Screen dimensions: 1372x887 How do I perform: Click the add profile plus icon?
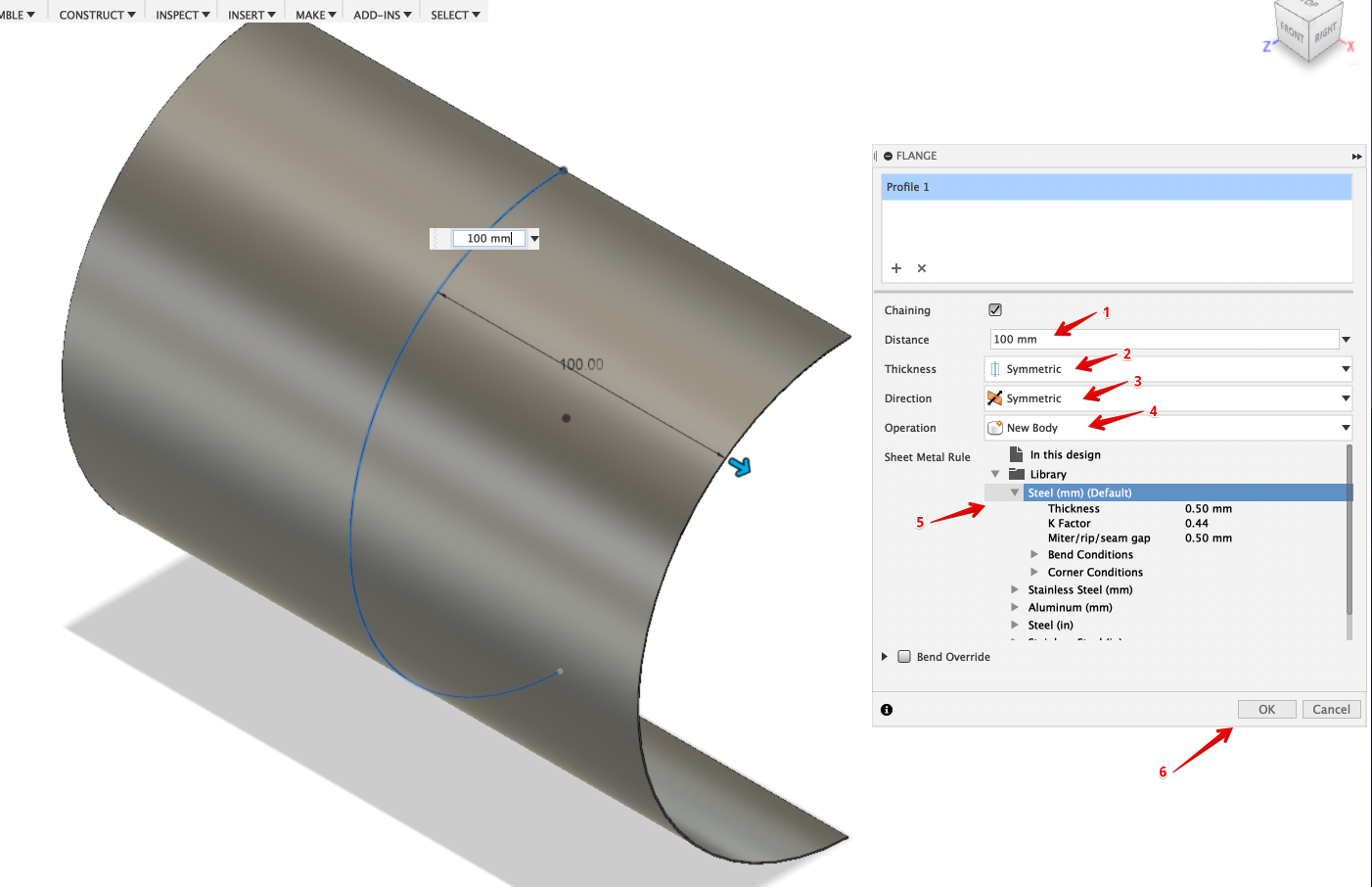pyautogui.click(x=896, y=268)
